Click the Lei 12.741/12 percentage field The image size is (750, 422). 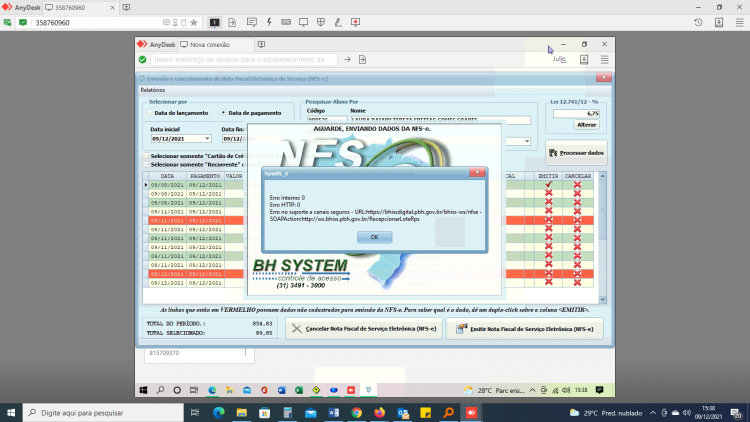[x=576, y=113]
